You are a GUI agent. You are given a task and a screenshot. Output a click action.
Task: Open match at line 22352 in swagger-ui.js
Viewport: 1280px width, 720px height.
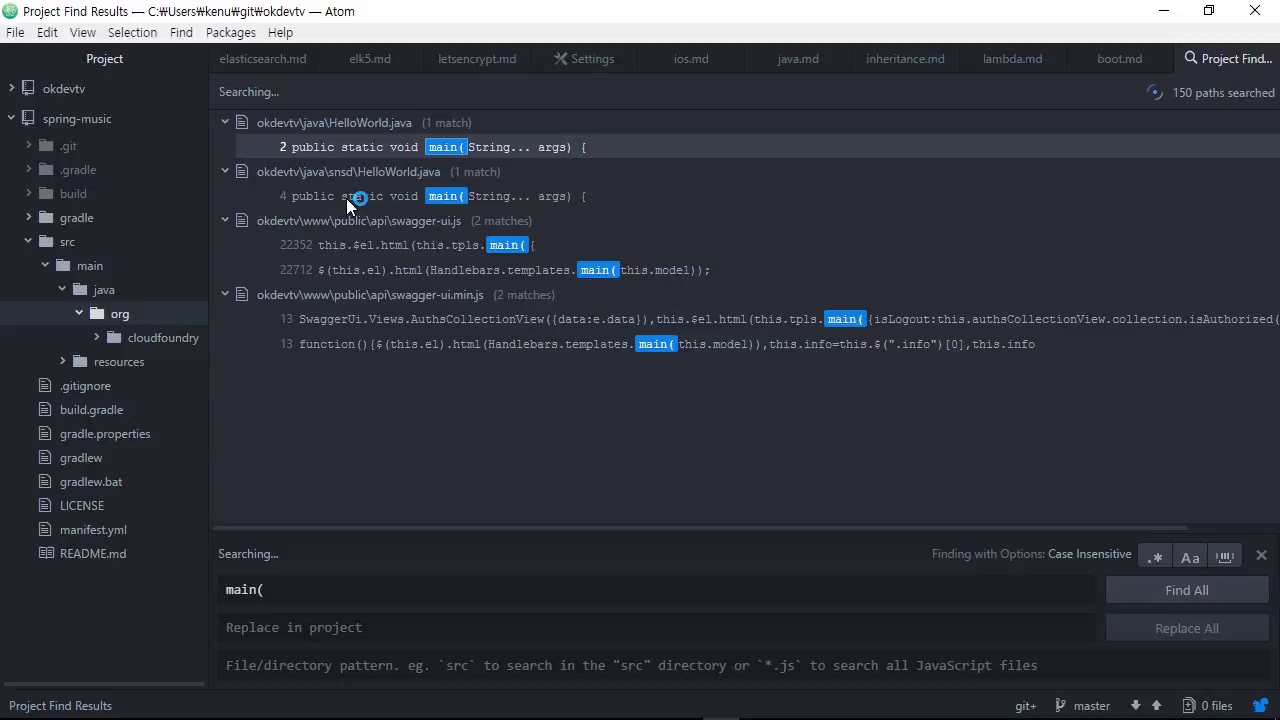pos(757,245)
